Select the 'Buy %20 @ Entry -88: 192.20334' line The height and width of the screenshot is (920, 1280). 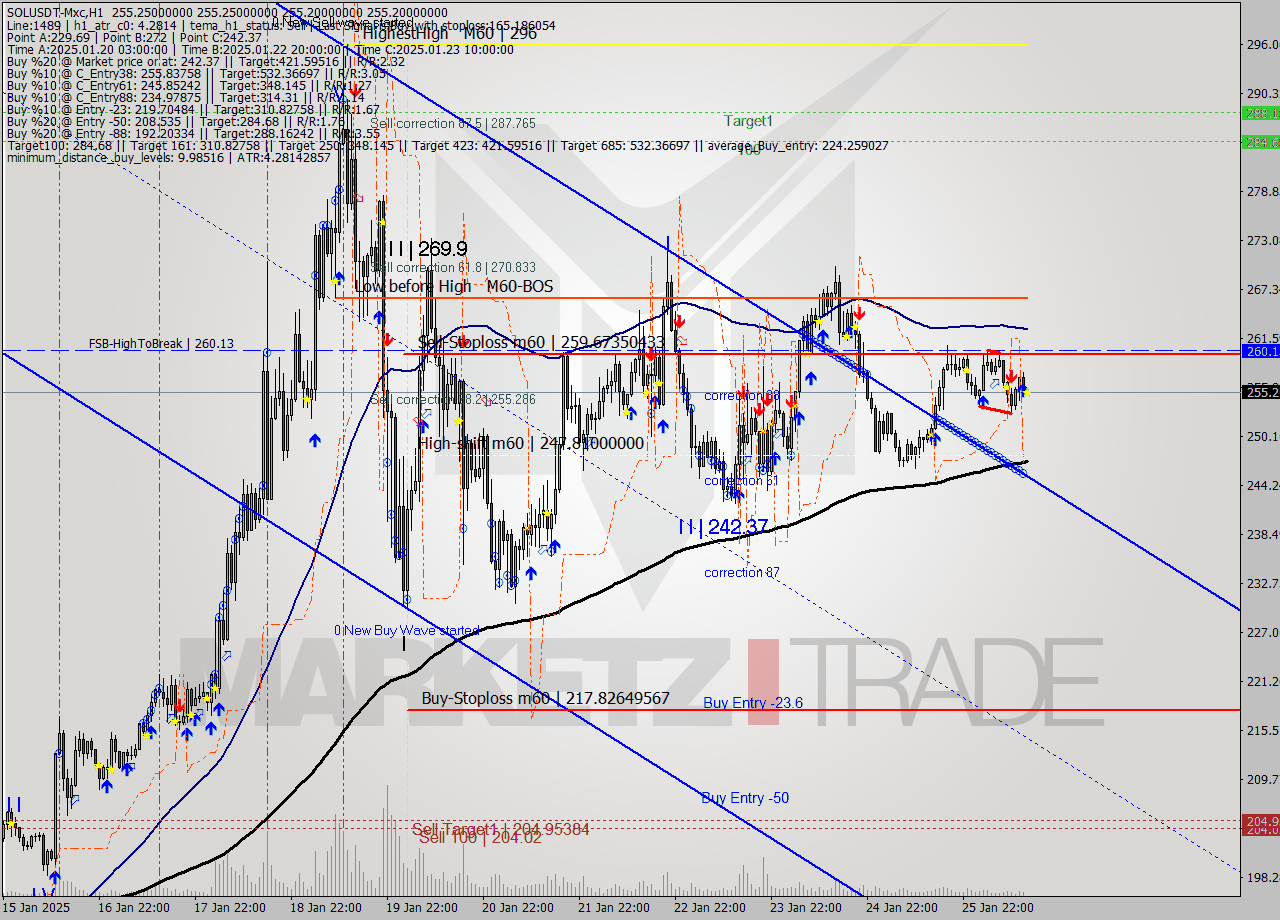tap(192, 133)
